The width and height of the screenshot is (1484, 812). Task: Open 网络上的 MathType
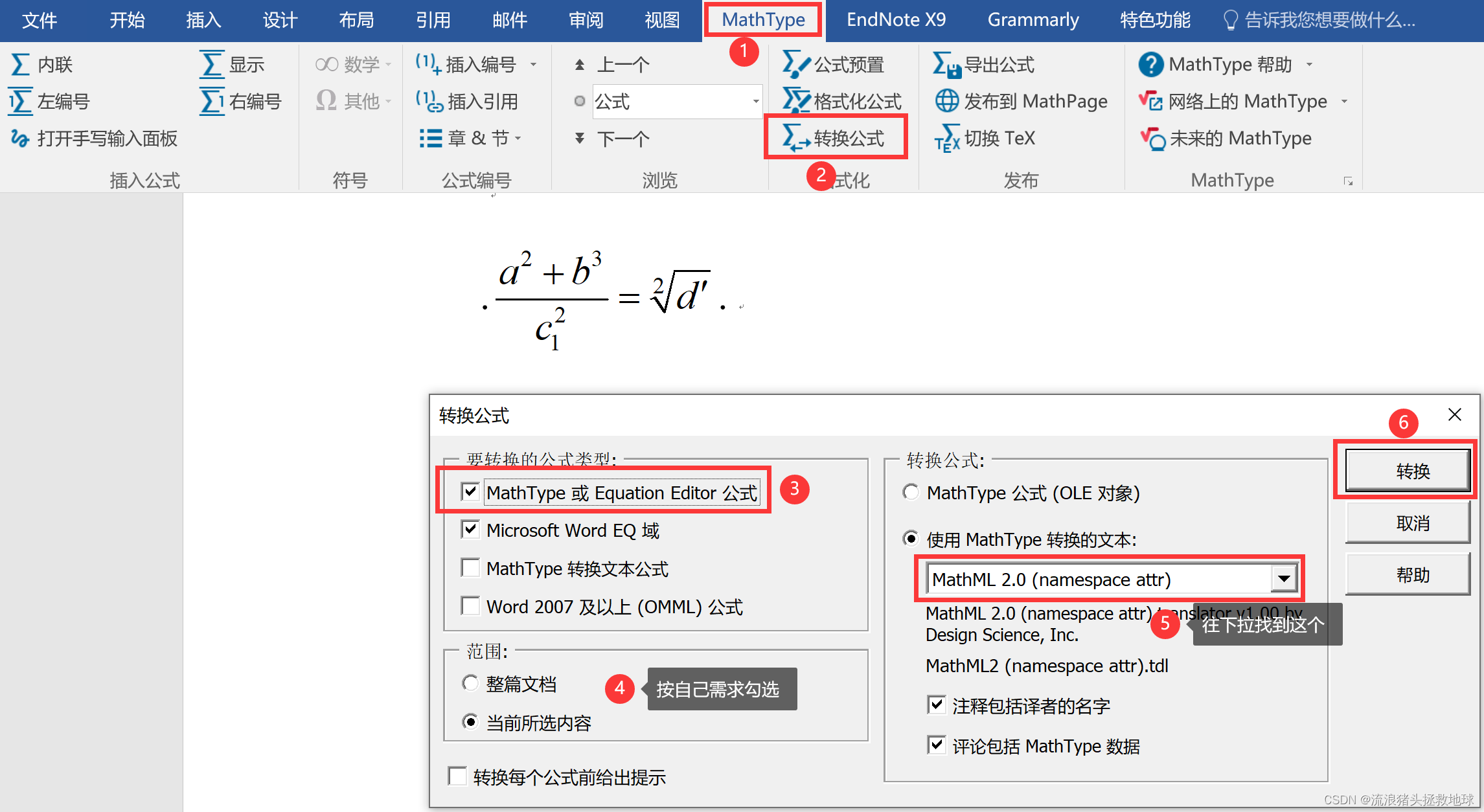(x=1233, y=101)
